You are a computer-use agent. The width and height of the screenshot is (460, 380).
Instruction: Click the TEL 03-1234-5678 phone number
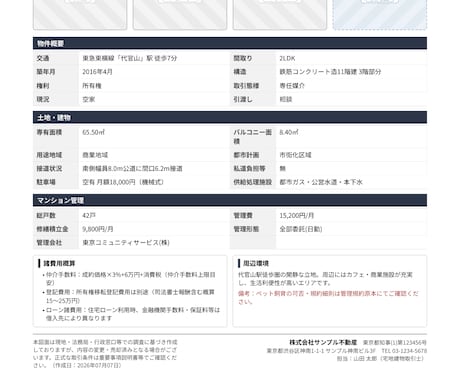click(404, 351)
